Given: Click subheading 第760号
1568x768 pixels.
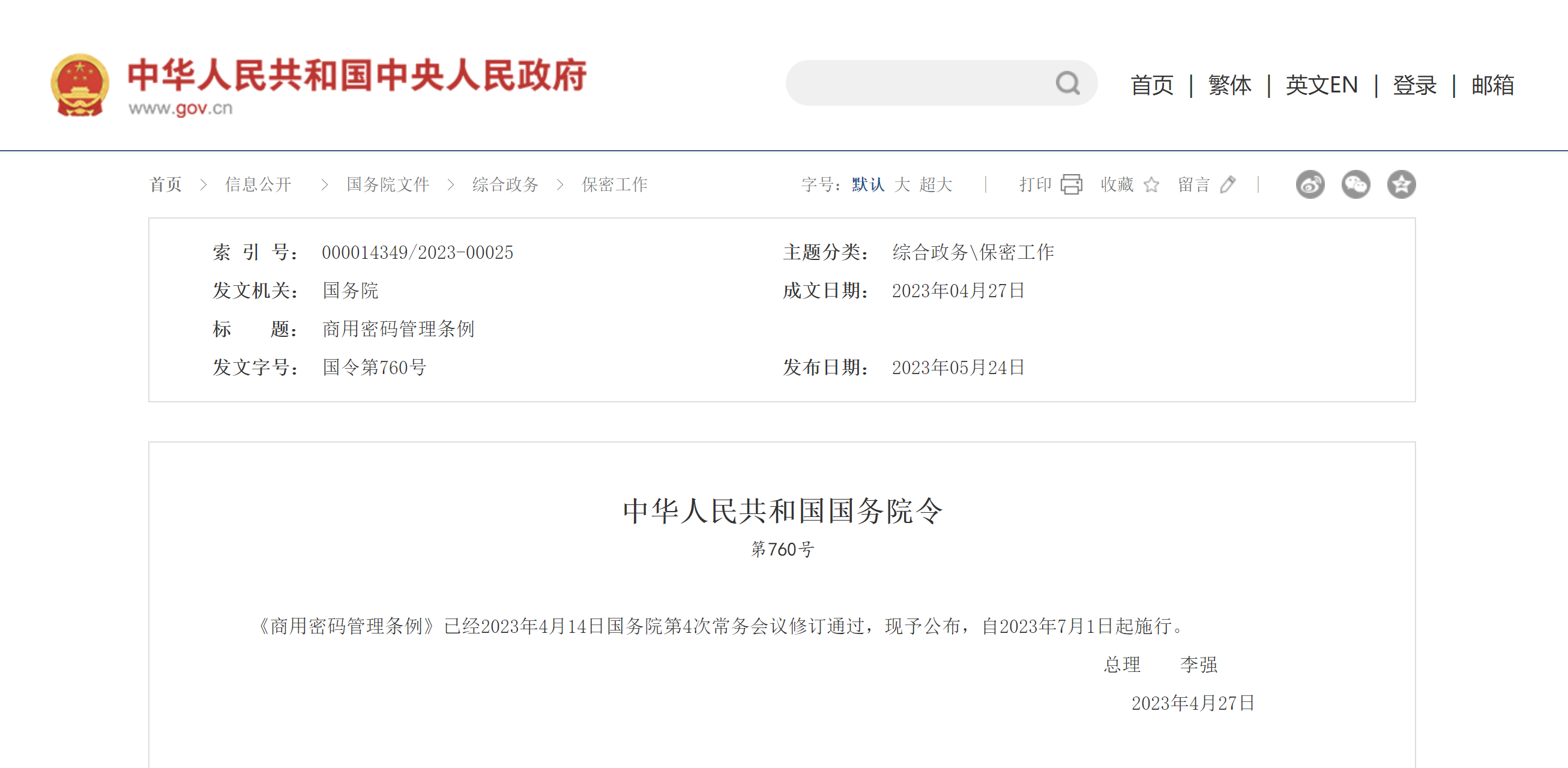Looking at the screenshot, I should 782,549.
